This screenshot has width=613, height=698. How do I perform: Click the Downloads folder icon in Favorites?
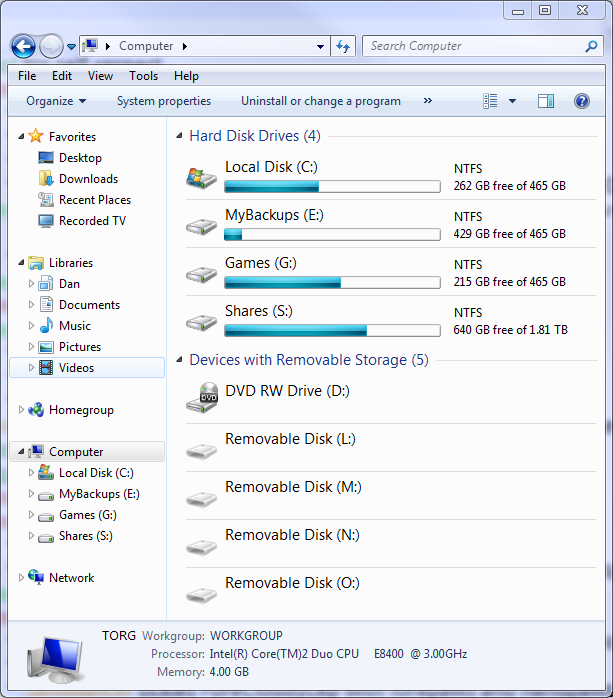click(46, 179)
